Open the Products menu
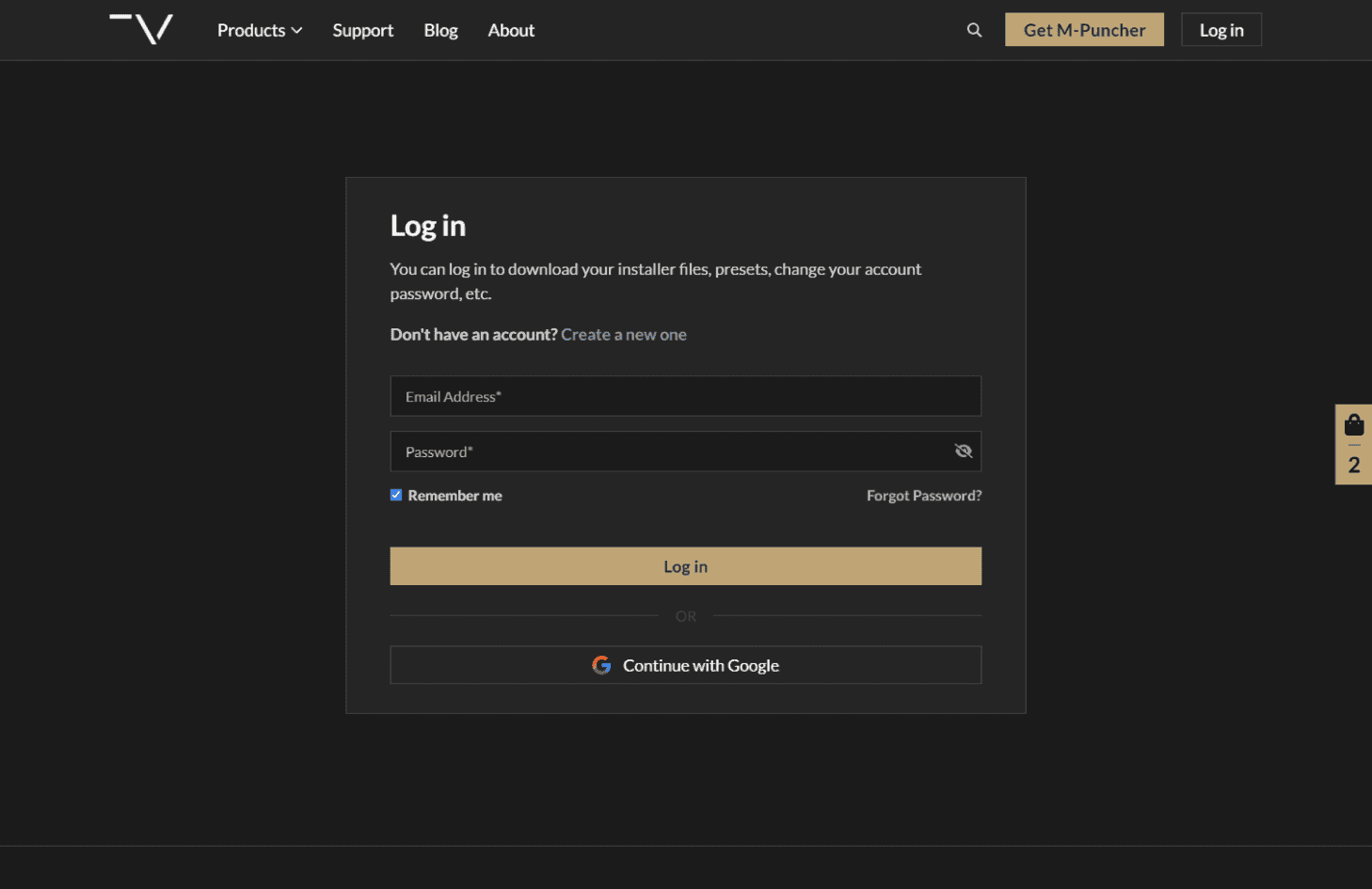1372x889 pixels. click(x=251, y=30)
